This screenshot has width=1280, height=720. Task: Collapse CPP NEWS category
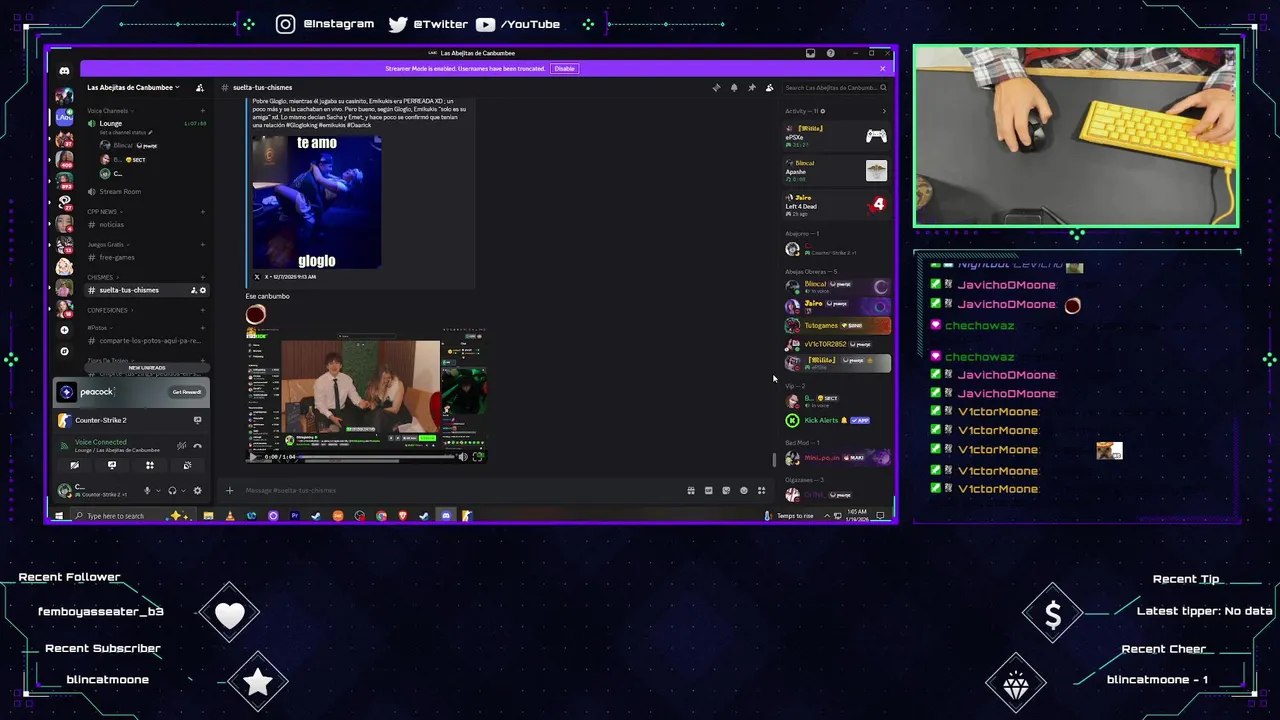[102, 212]
